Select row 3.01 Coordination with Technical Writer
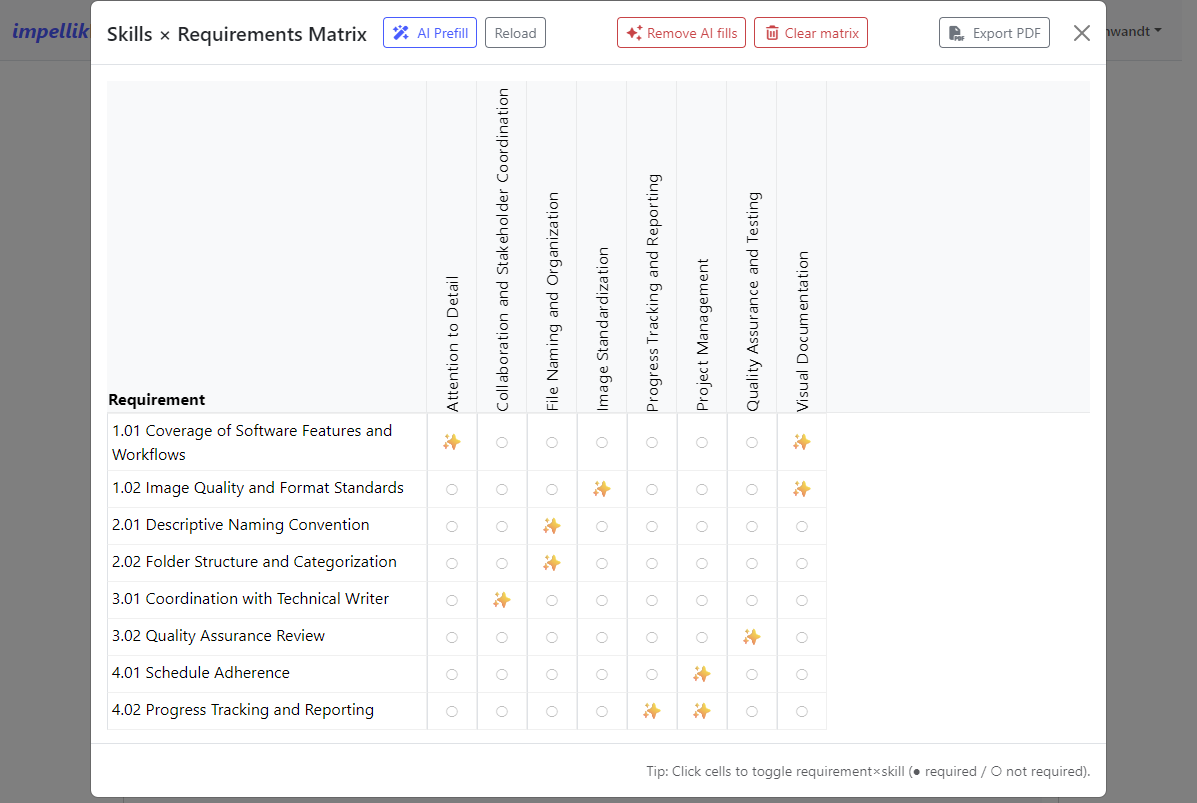Viewport: 1197px width, 803px height. [266, 599]
